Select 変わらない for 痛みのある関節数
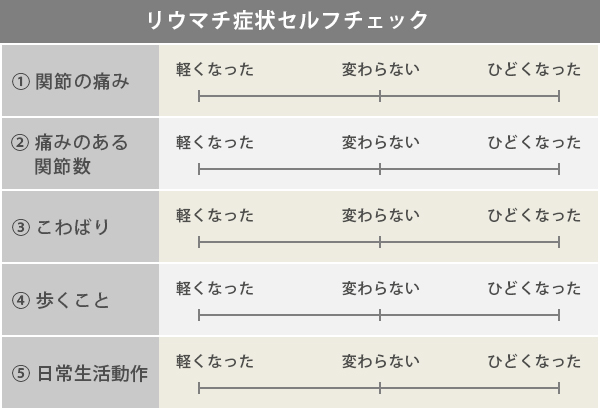 click(x=381, y=142)
